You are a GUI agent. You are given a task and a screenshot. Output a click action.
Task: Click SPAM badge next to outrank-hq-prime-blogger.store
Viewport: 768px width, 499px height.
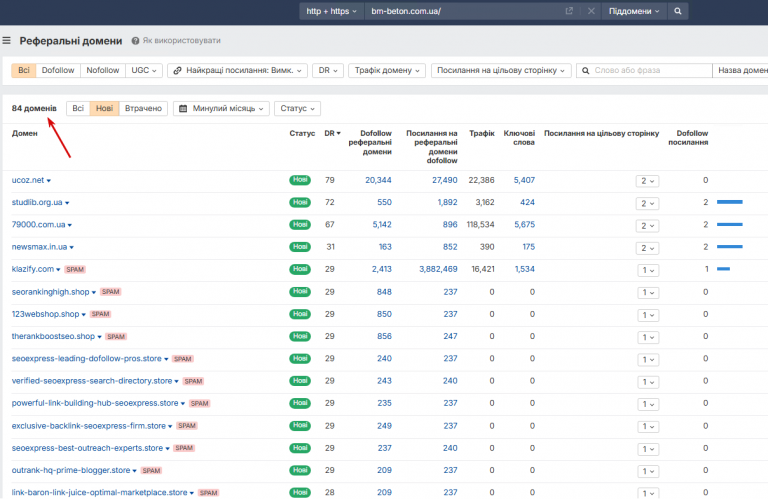pos(151,471)
